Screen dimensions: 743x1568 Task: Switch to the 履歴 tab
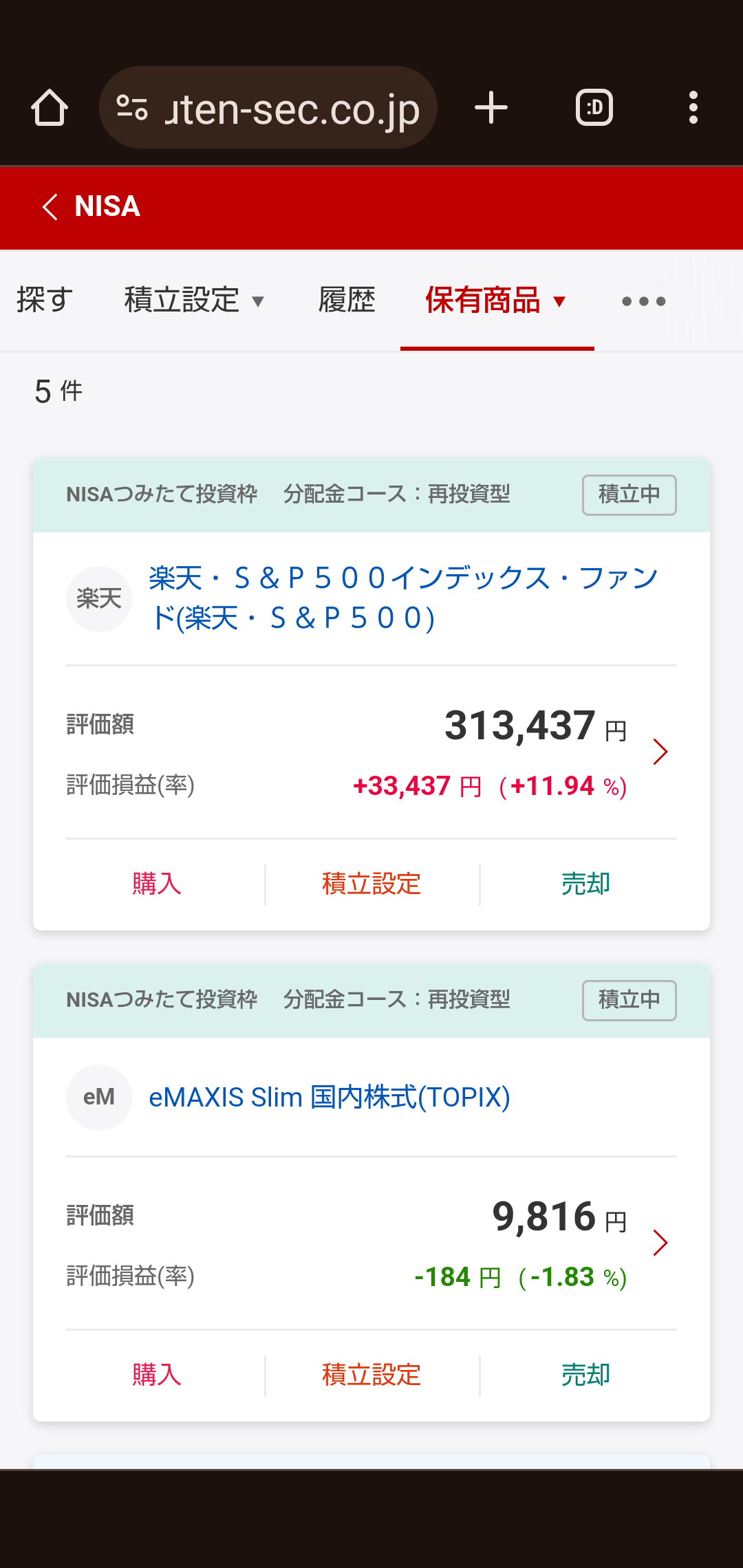coord(347,301)
